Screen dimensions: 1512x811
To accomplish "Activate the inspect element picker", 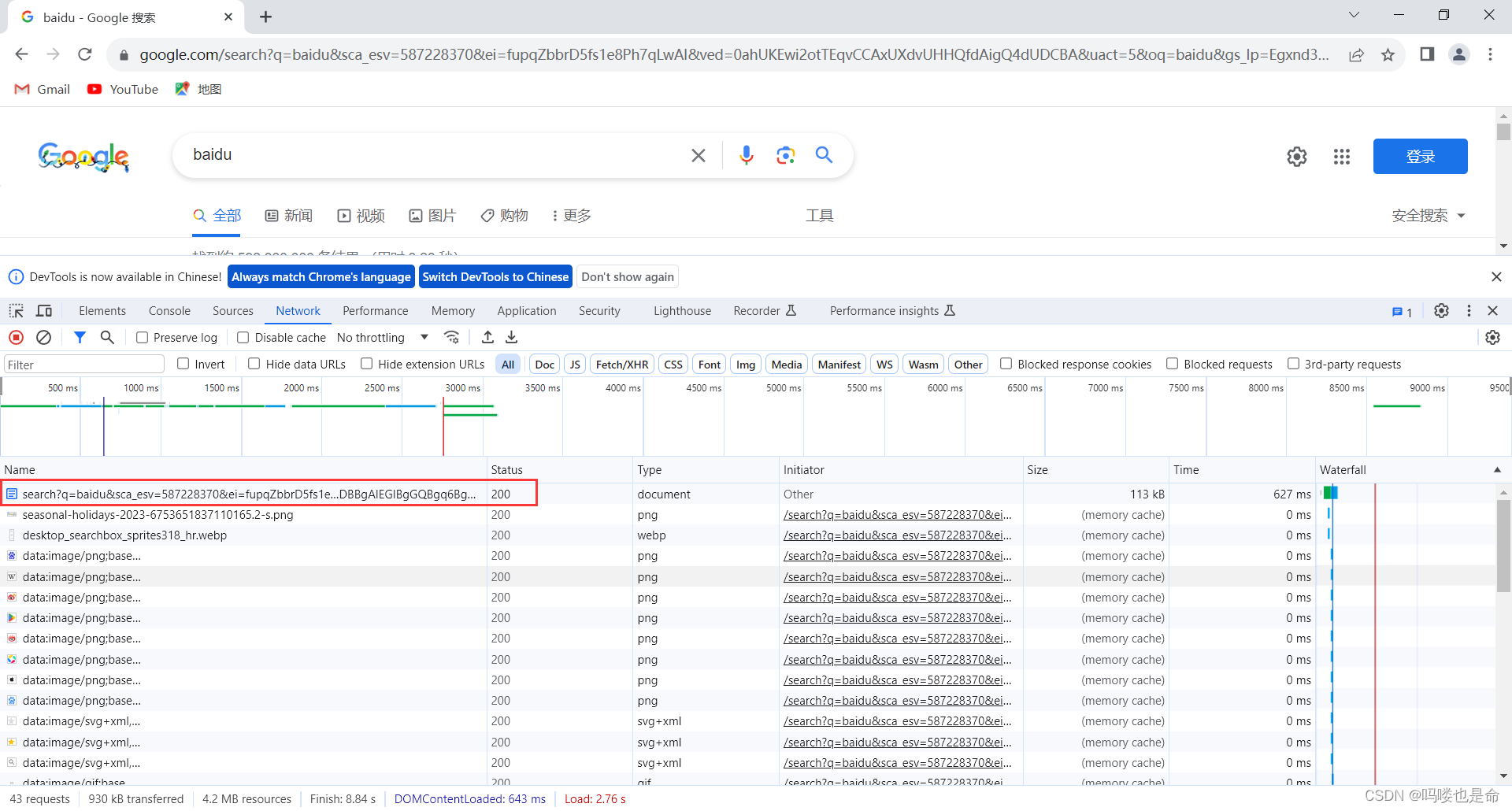I will pyautogui.click(x=17, y=311).
